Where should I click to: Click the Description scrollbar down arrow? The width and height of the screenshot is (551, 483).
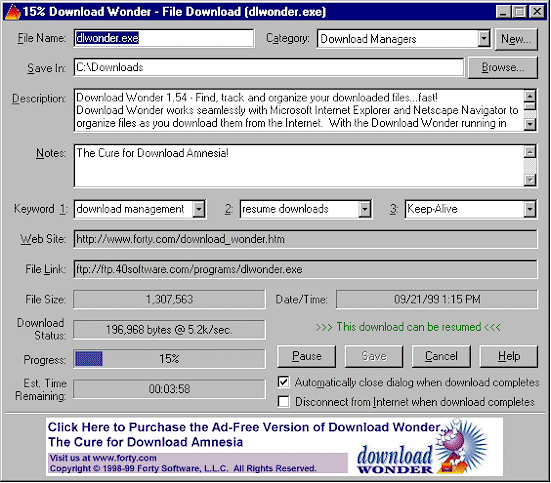point(530,124)
